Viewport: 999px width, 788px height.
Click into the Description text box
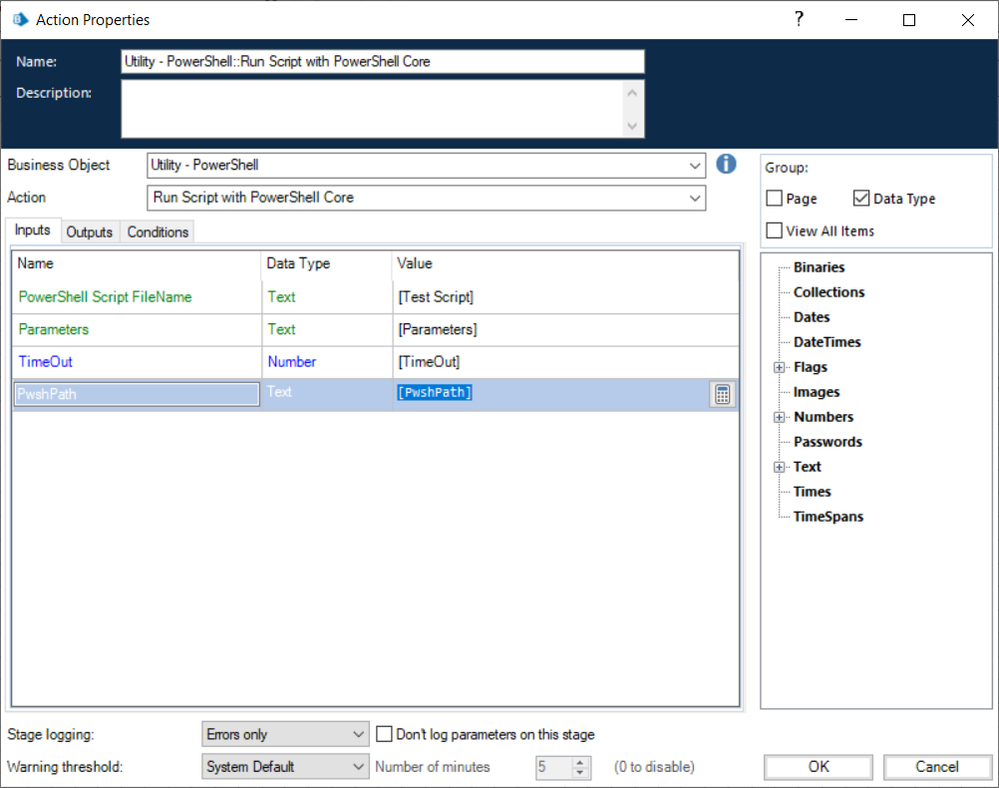coord(372,109)
